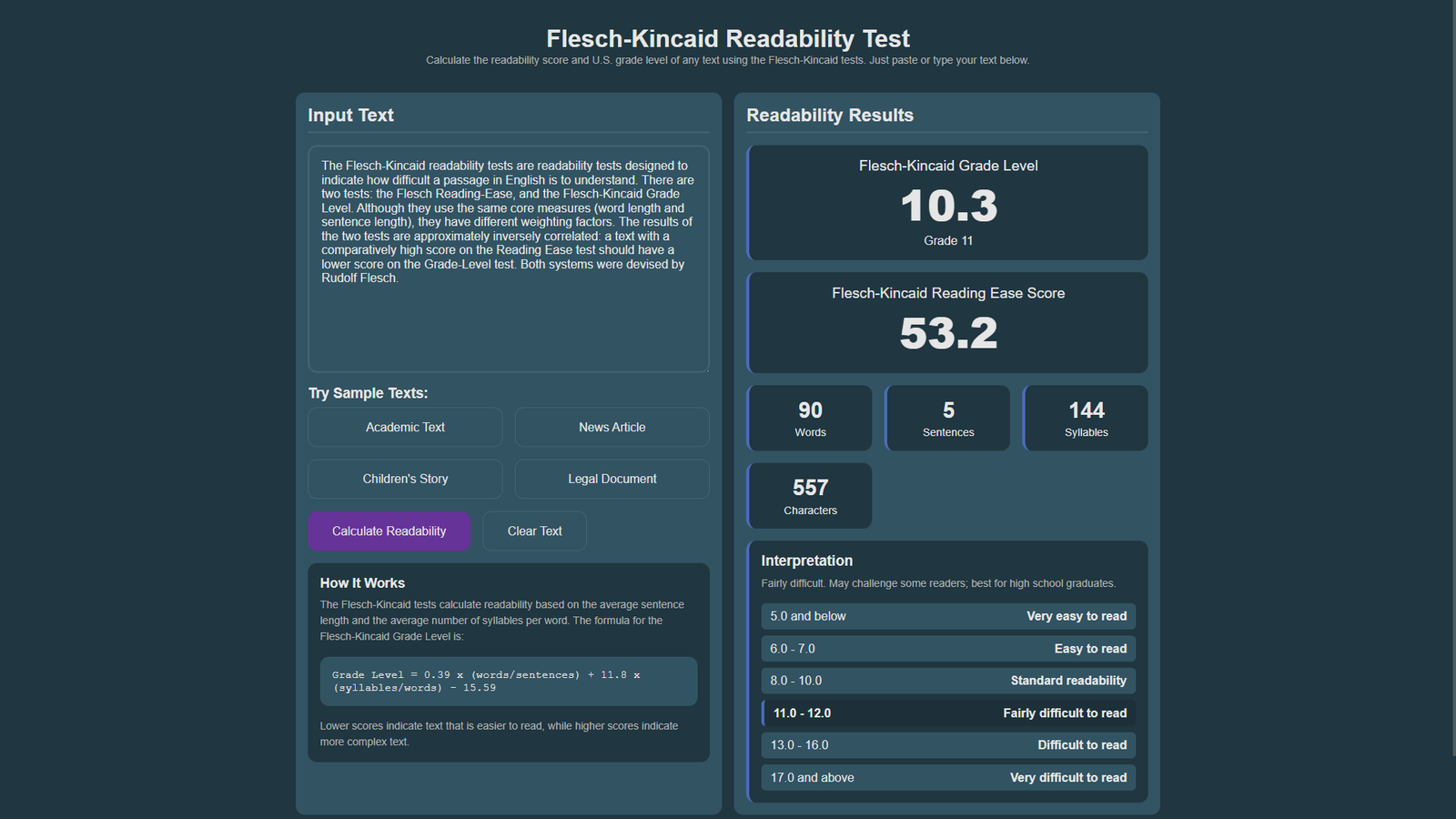Click inside the input text area

point(508,259)
